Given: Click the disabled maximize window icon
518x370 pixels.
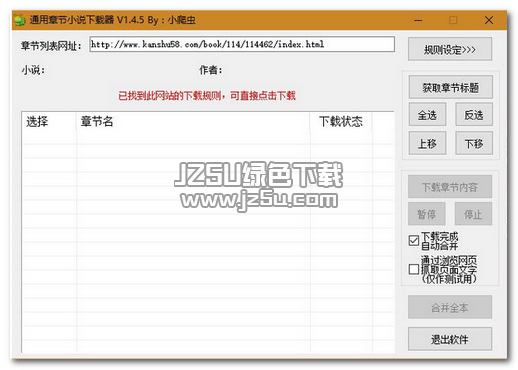Looking at the screenshot, I should [x=453, y=20].
